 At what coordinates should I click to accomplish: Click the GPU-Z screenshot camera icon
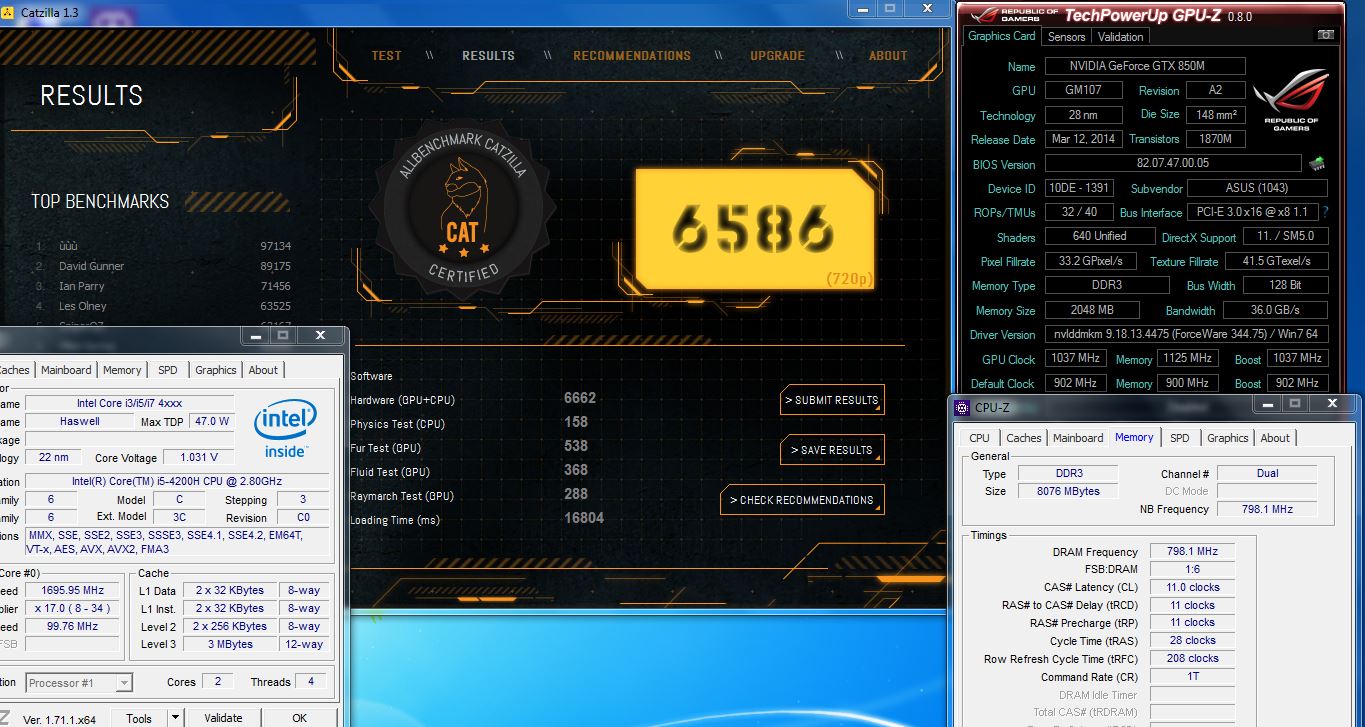point(1326,35)
